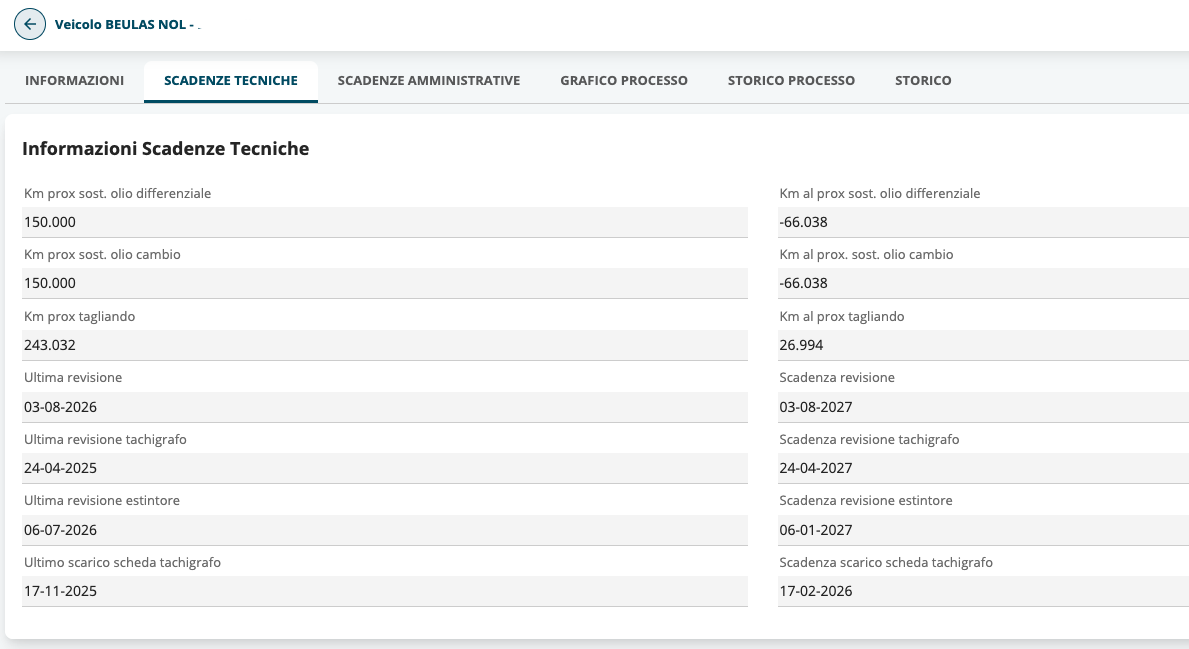Select Ultima revisione tachigrafo field 24-04-2025
This screenshot has width=1189, height=649.
385,468
